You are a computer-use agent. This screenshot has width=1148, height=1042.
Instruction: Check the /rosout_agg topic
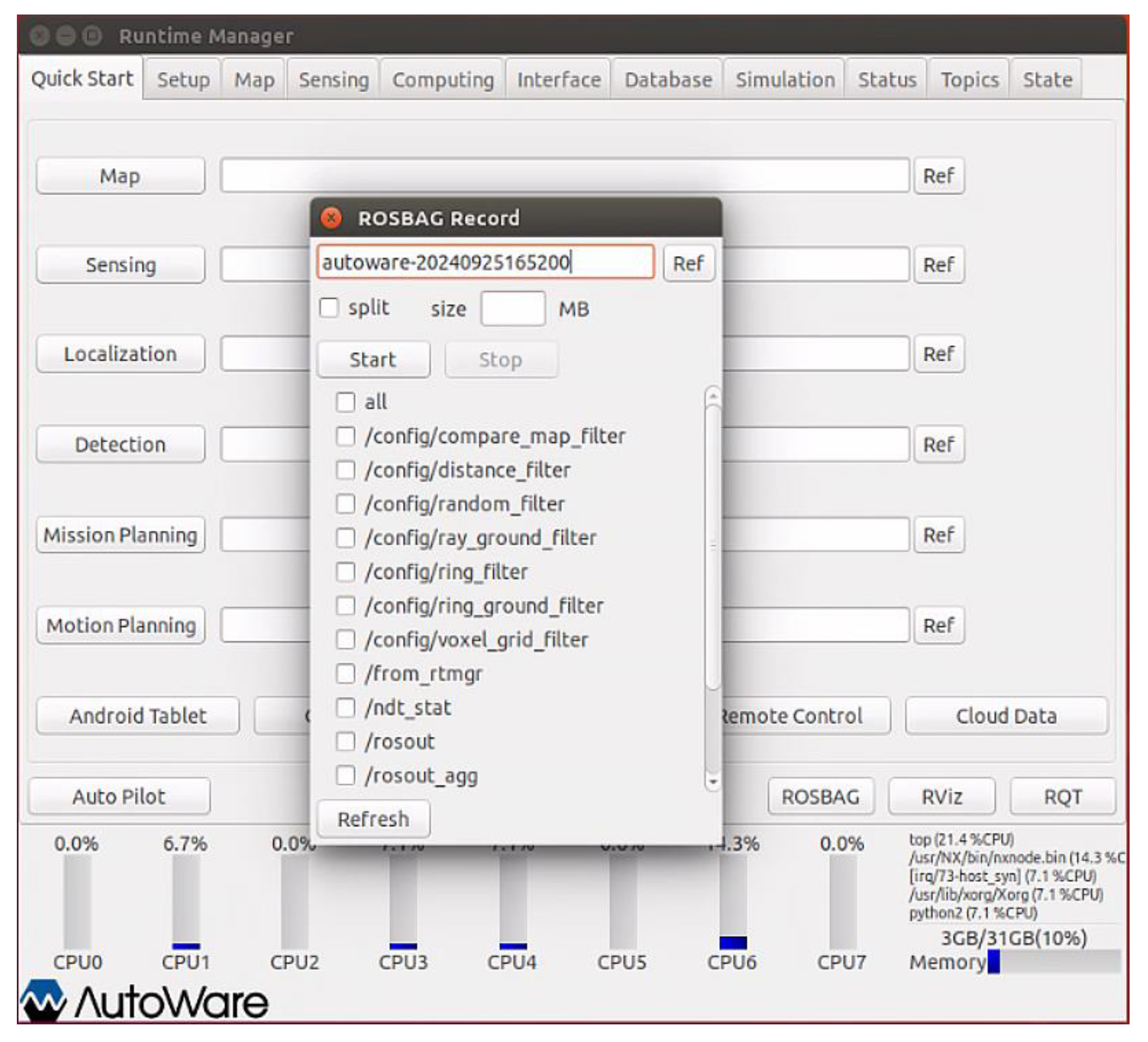345,775
